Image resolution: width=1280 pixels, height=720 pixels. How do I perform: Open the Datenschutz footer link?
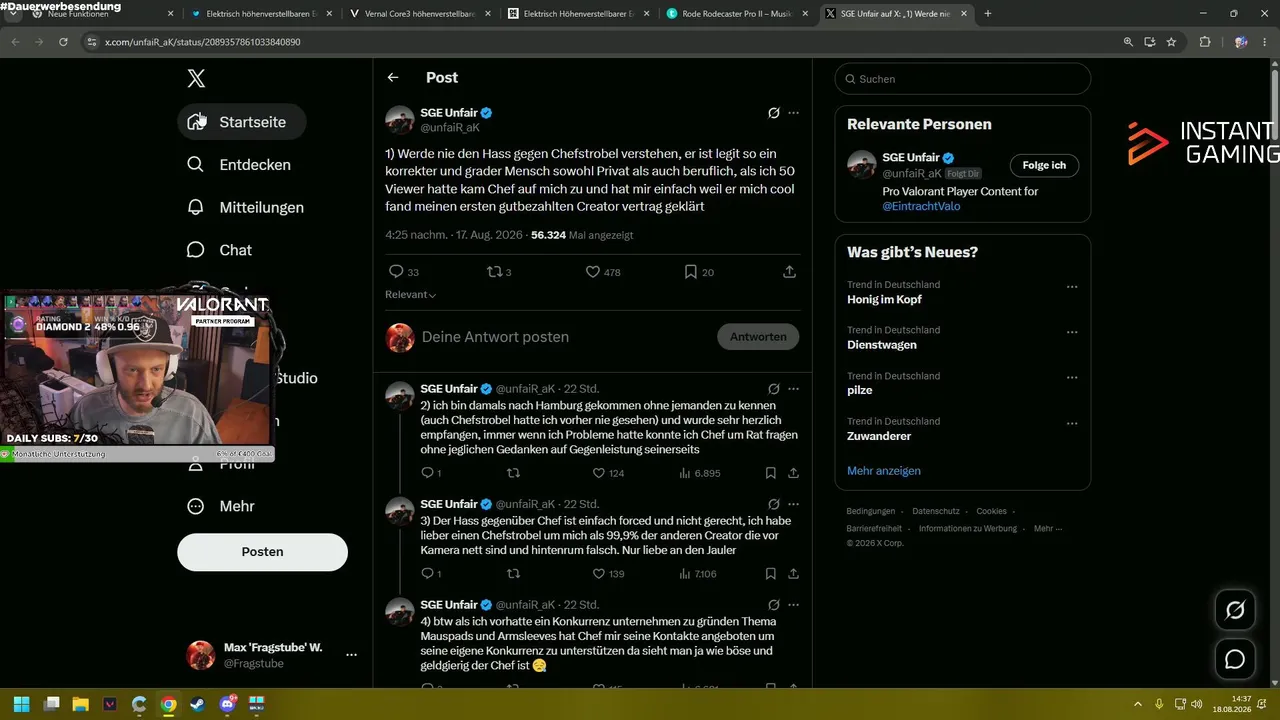(x=936, y=511)
